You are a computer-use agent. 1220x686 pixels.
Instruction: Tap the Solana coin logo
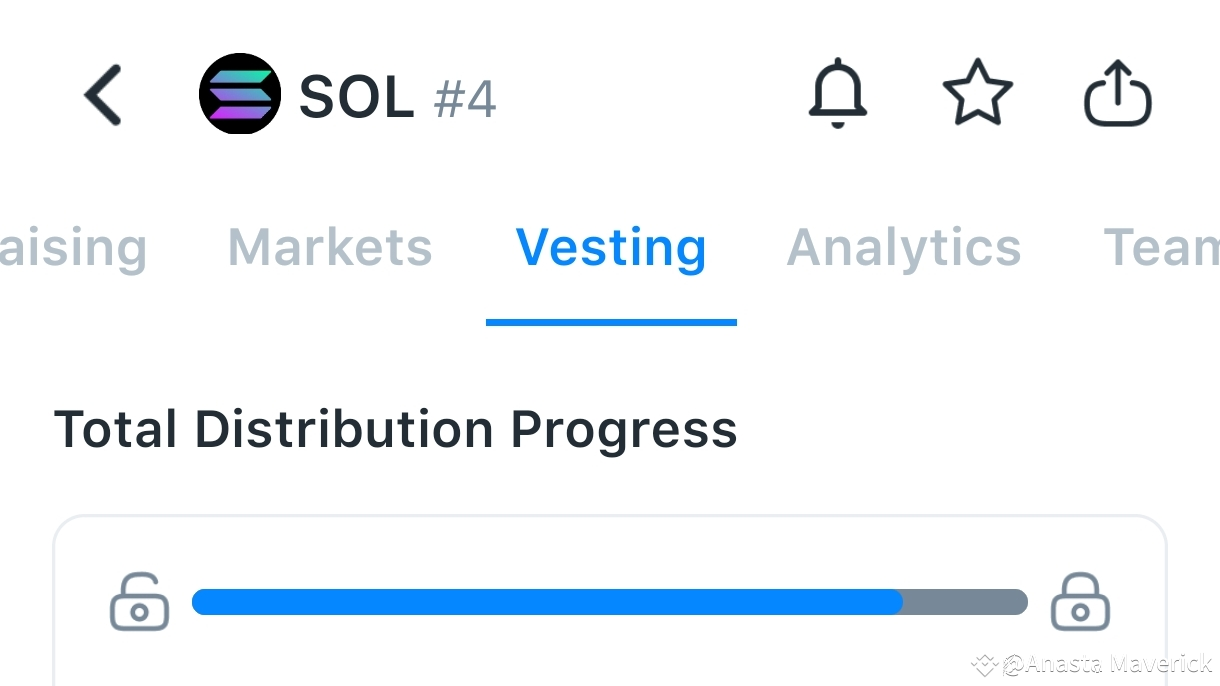click(240, 95)
